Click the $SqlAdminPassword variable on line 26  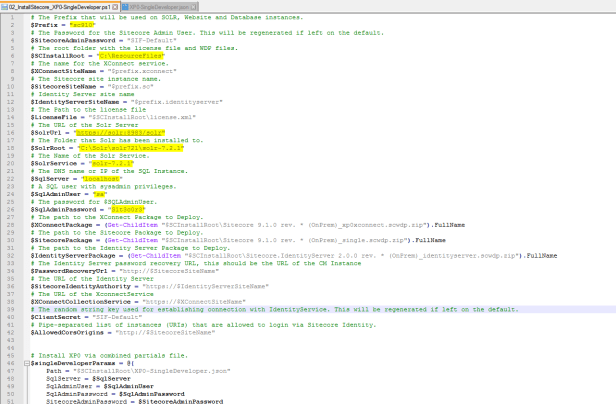point(63,209)
